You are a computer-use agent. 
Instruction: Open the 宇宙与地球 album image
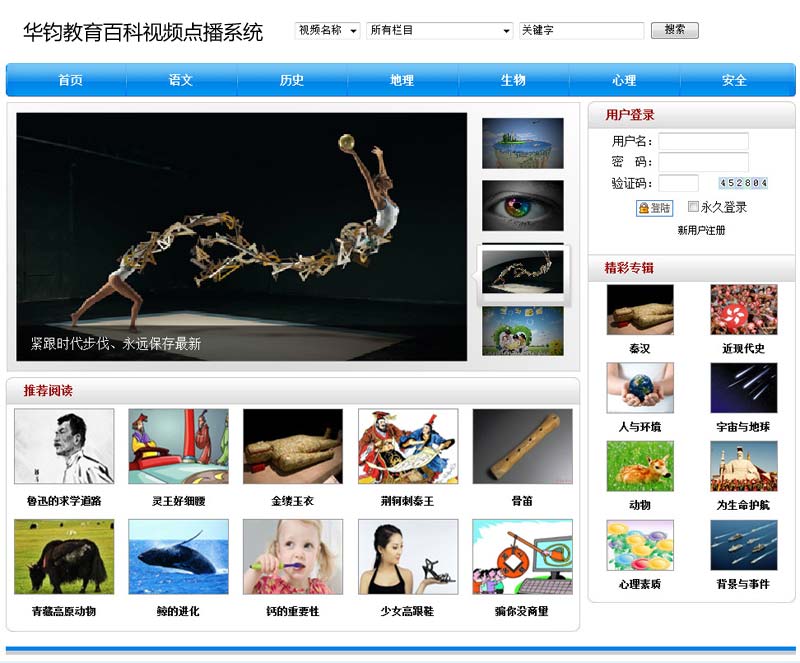tap(743, 388)
